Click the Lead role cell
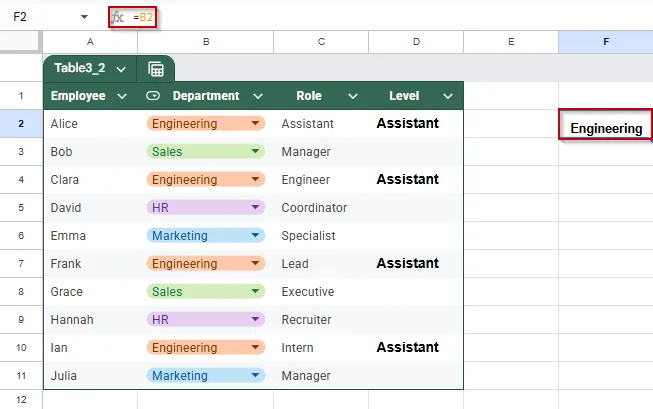Image resolution: width=653 pixels, height=409 pixels. coord(321,264)
